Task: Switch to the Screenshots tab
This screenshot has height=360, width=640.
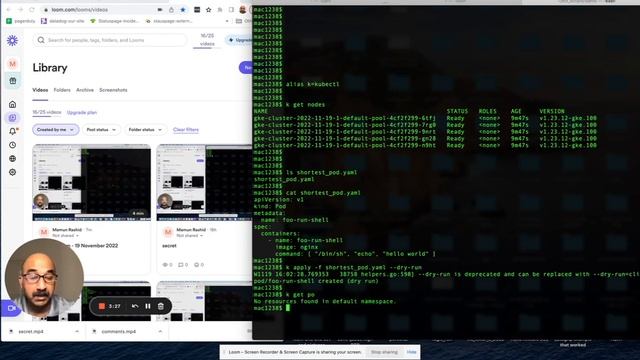Action: click(x=113, y=90)
